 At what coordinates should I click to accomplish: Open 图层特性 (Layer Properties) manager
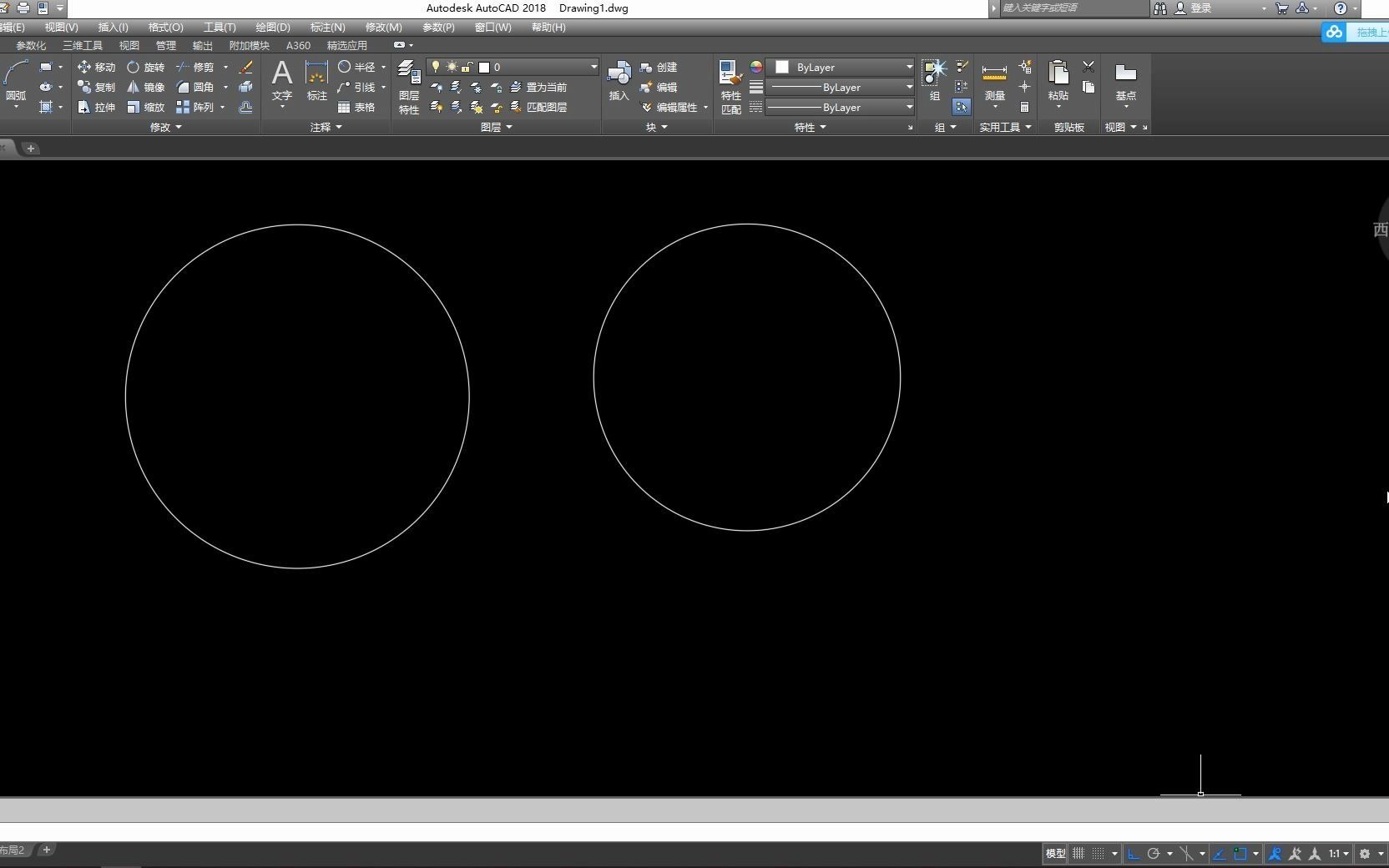(408, 87)
